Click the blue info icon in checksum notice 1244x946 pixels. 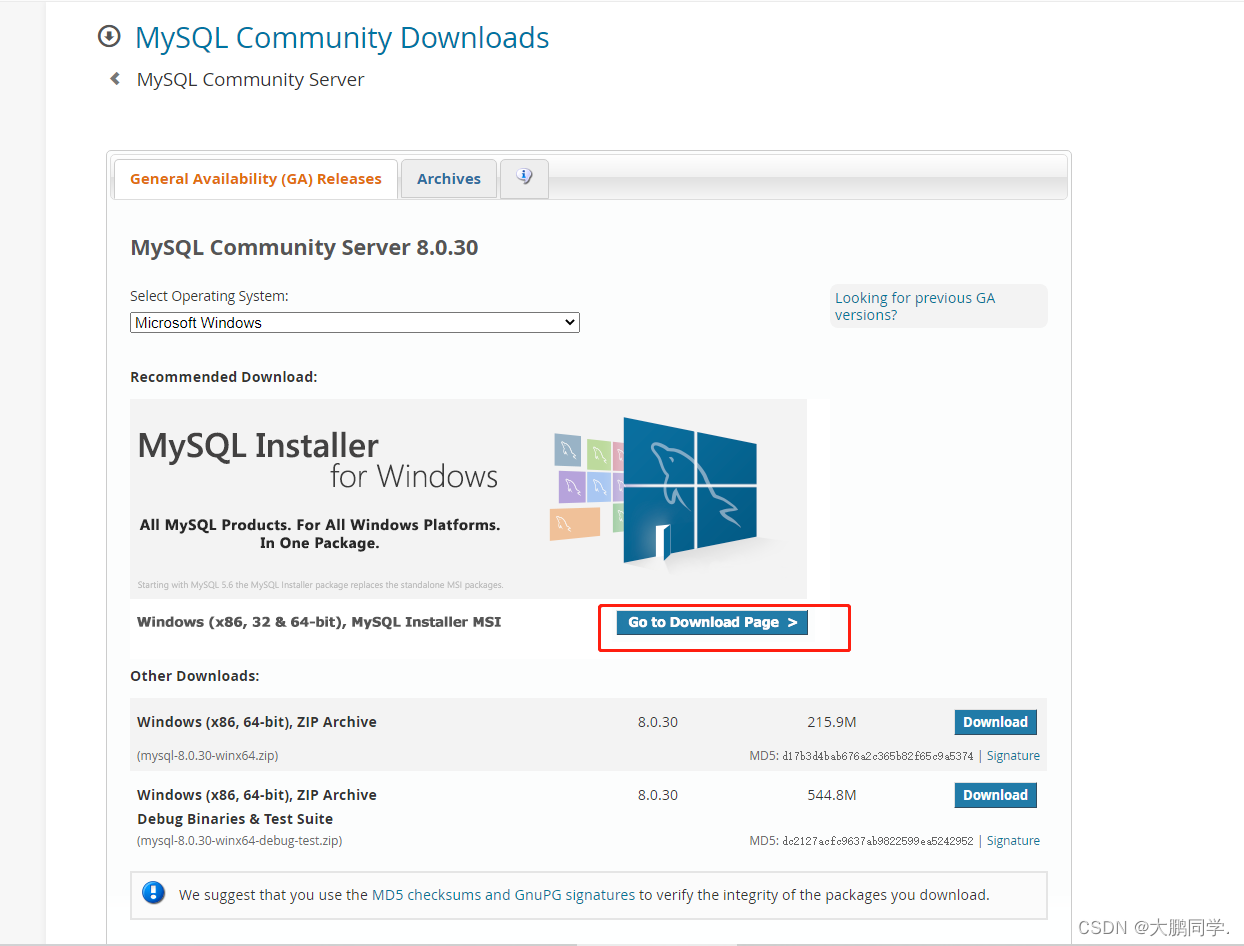pos(154,893)
